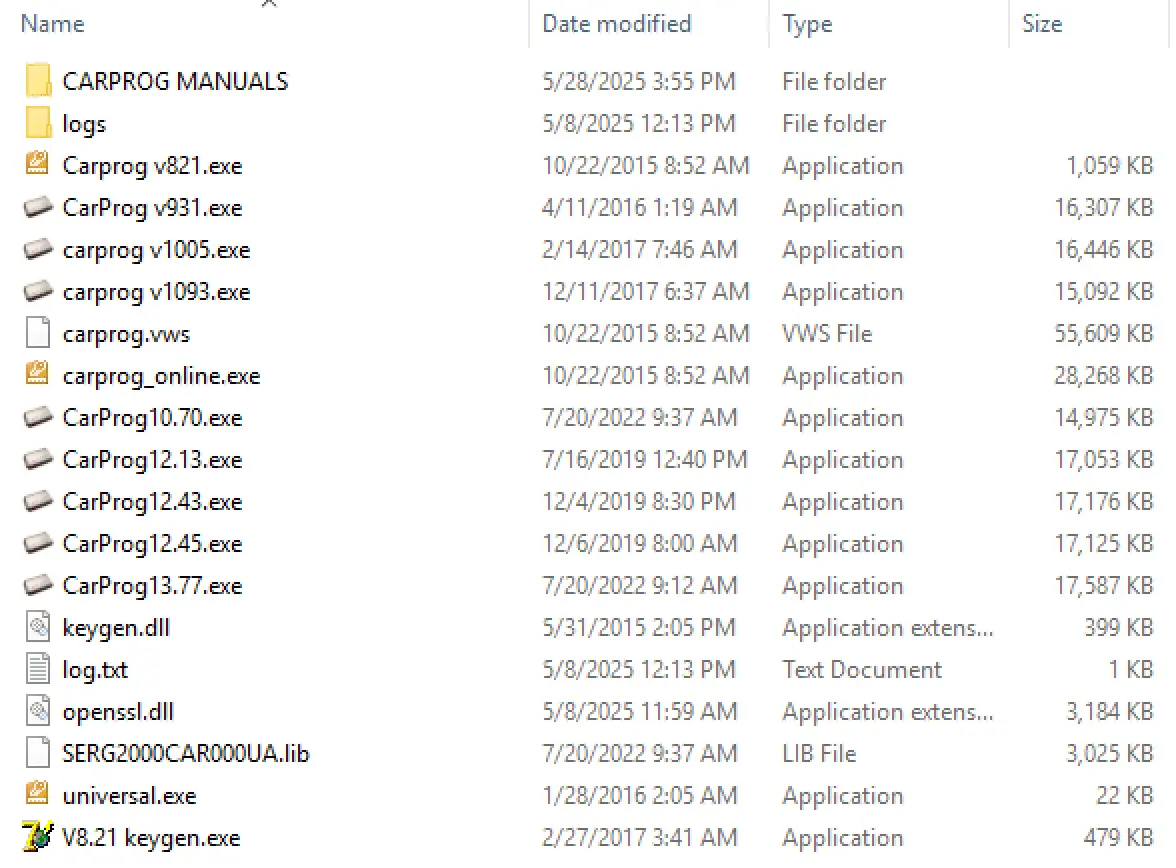Select the file name CarProg v931.exe
Screen dimensions: 1176x868
[152, 208]
